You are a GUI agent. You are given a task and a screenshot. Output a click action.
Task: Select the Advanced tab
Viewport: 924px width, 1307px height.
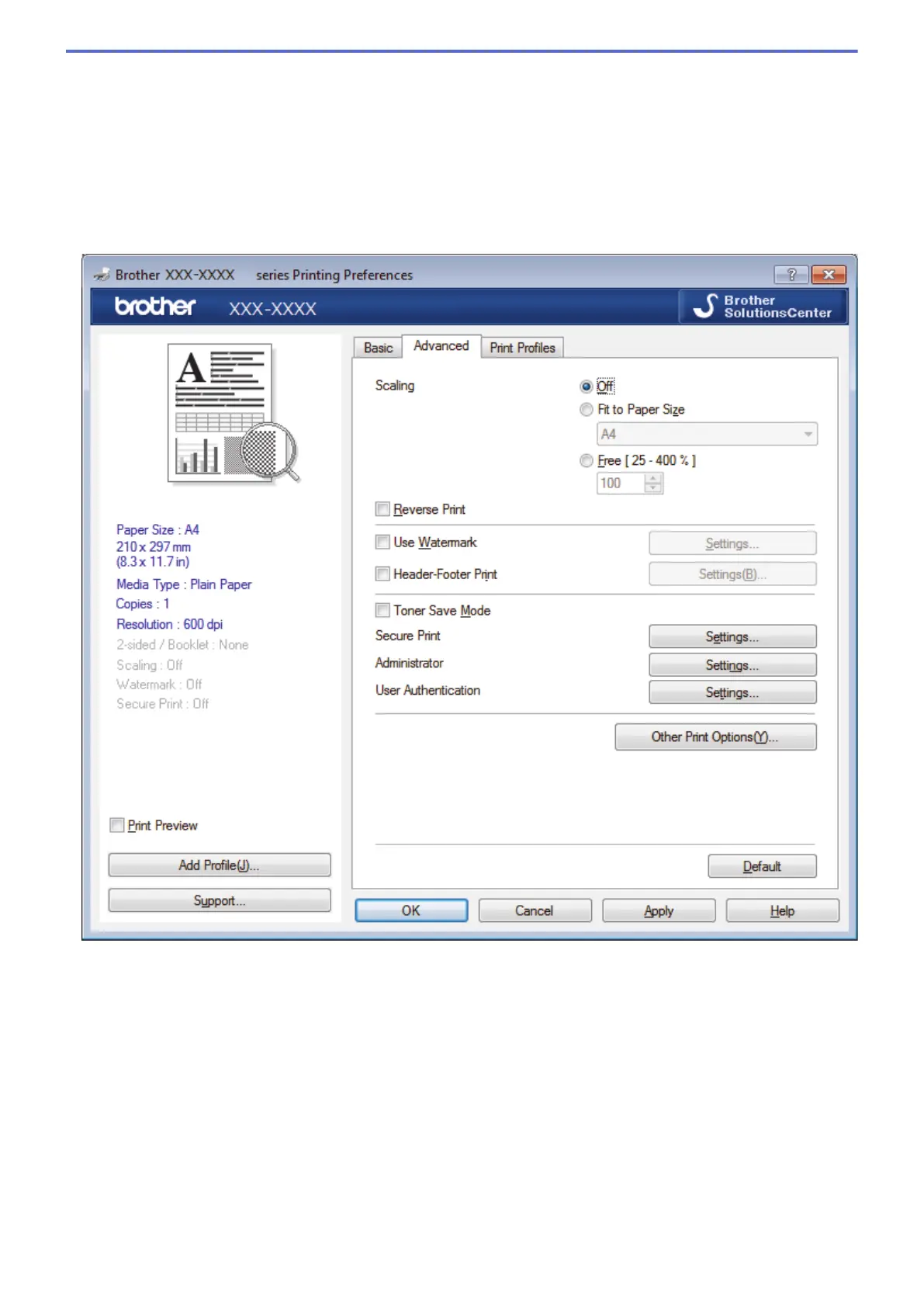[441, 346]
